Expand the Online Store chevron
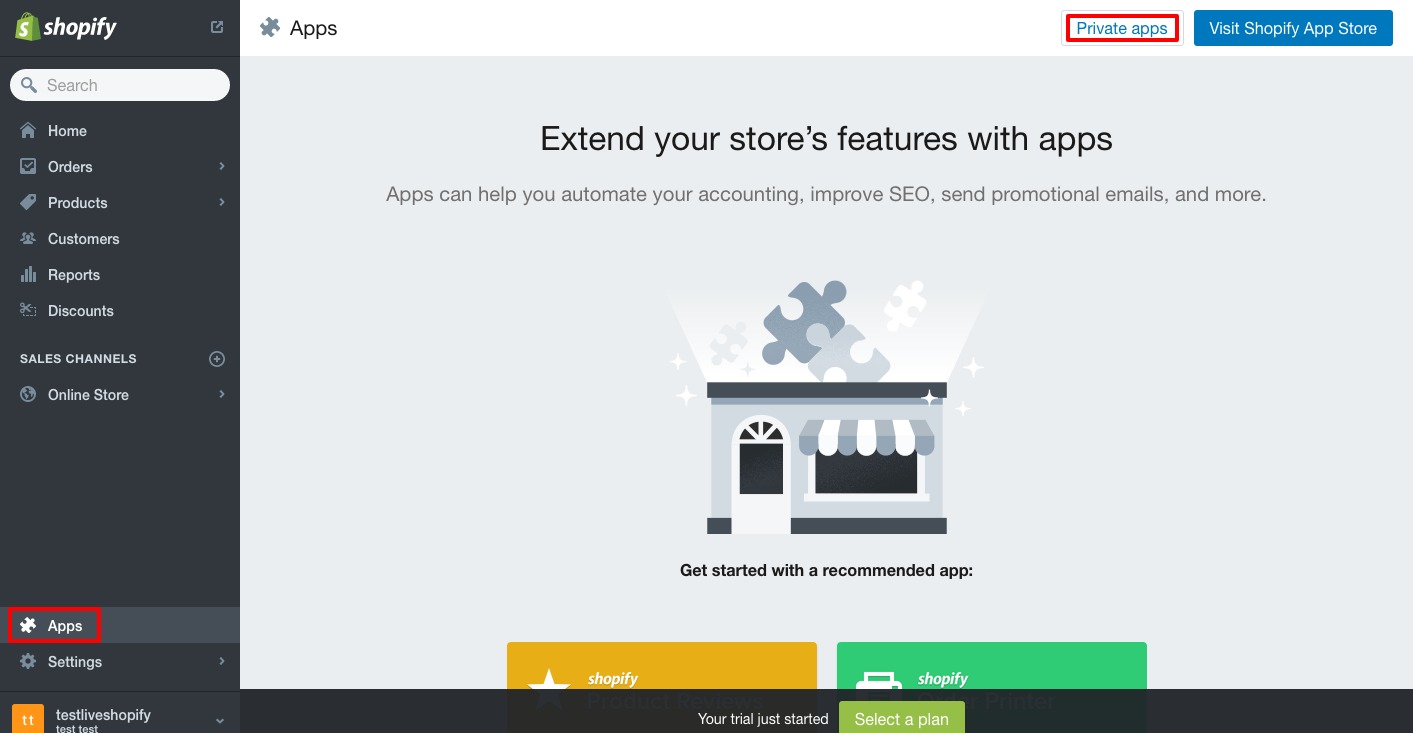1413x733 pixels. click(x=222, y=395)
